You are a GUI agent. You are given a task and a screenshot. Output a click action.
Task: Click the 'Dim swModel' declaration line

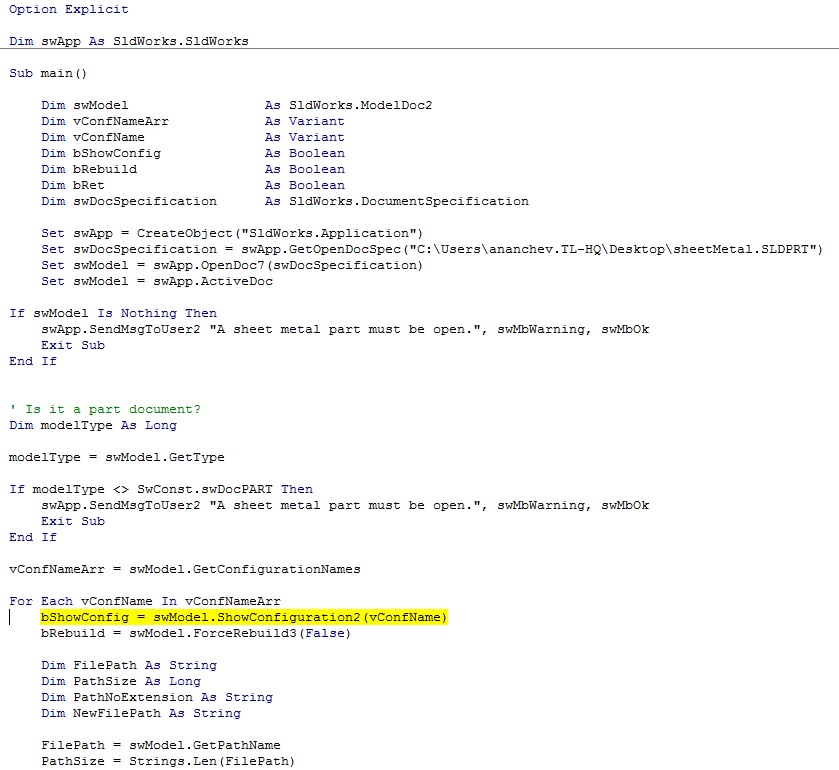pos(237,105)
